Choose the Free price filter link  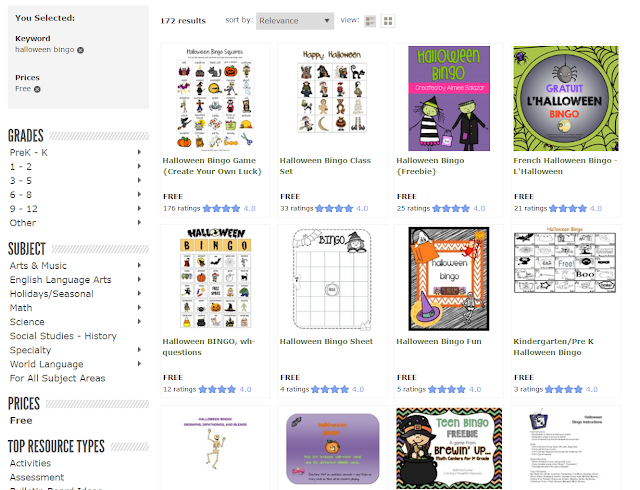pos(21,421)
